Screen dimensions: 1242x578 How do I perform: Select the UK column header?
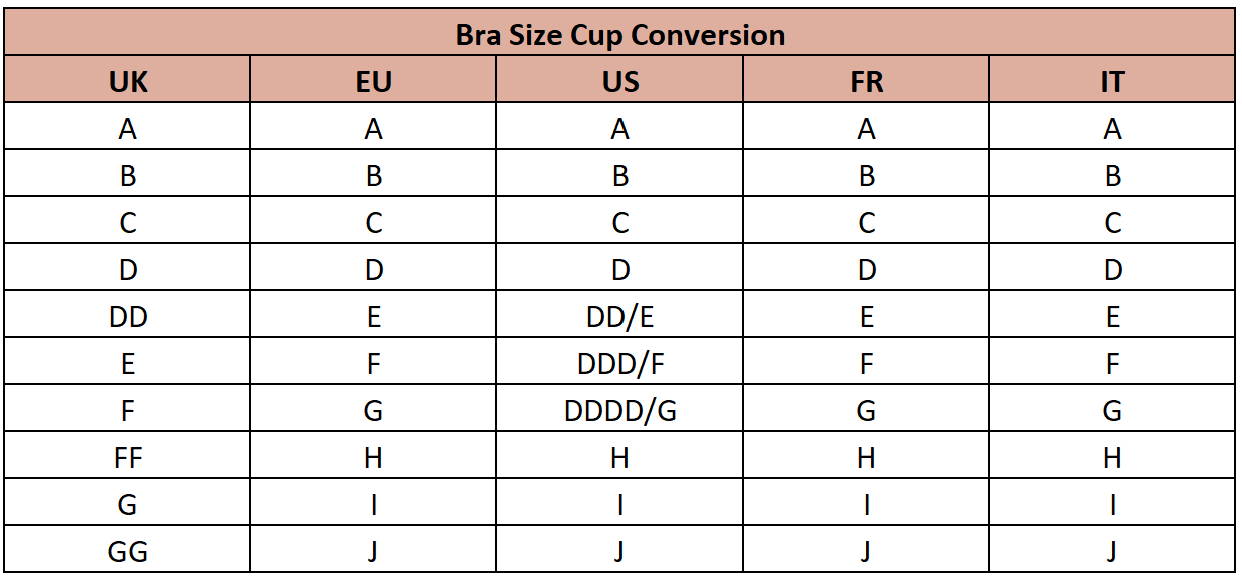coord(127,81)
